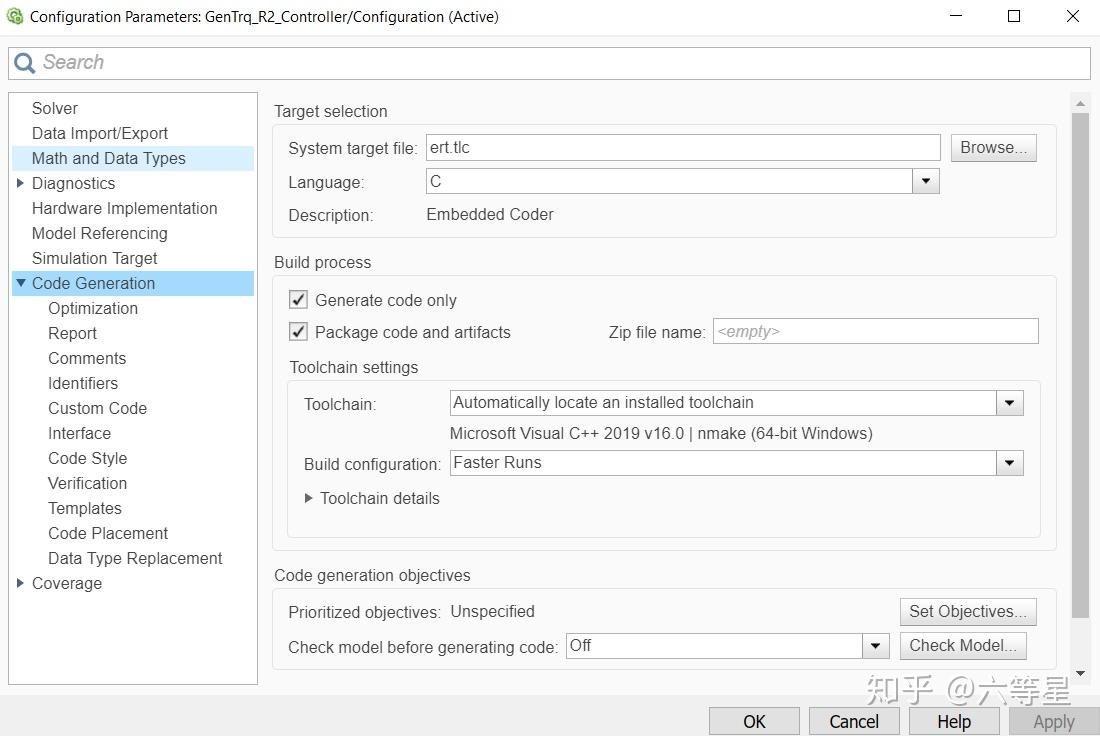
Task: Open the Code Style pane
Action: (88, 458)
